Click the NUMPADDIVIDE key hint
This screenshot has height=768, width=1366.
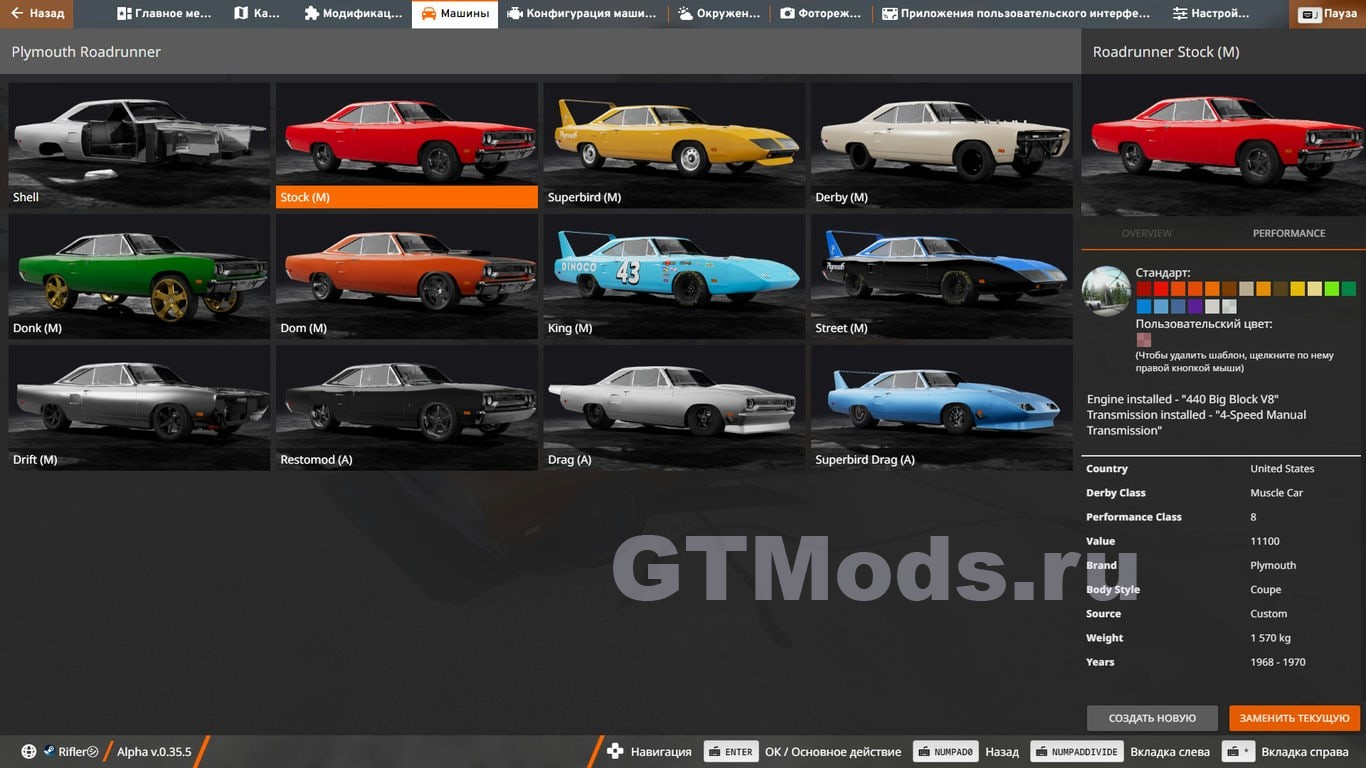pyautogui.click(x=1077, y=752)
